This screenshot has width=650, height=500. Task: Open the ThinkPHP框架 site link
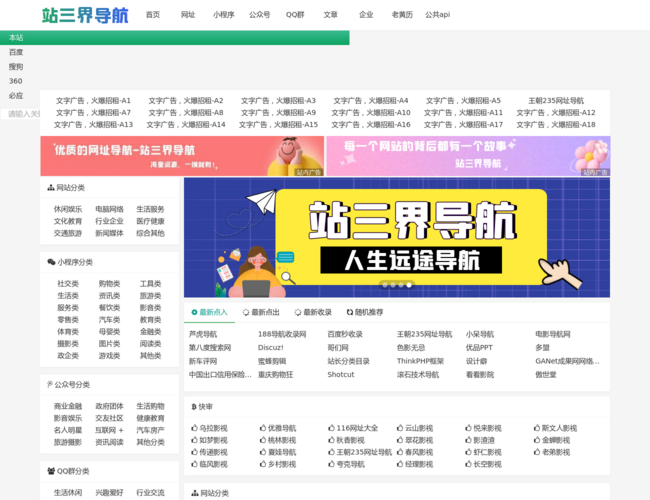pyautogui.click(x=420, y=361)
